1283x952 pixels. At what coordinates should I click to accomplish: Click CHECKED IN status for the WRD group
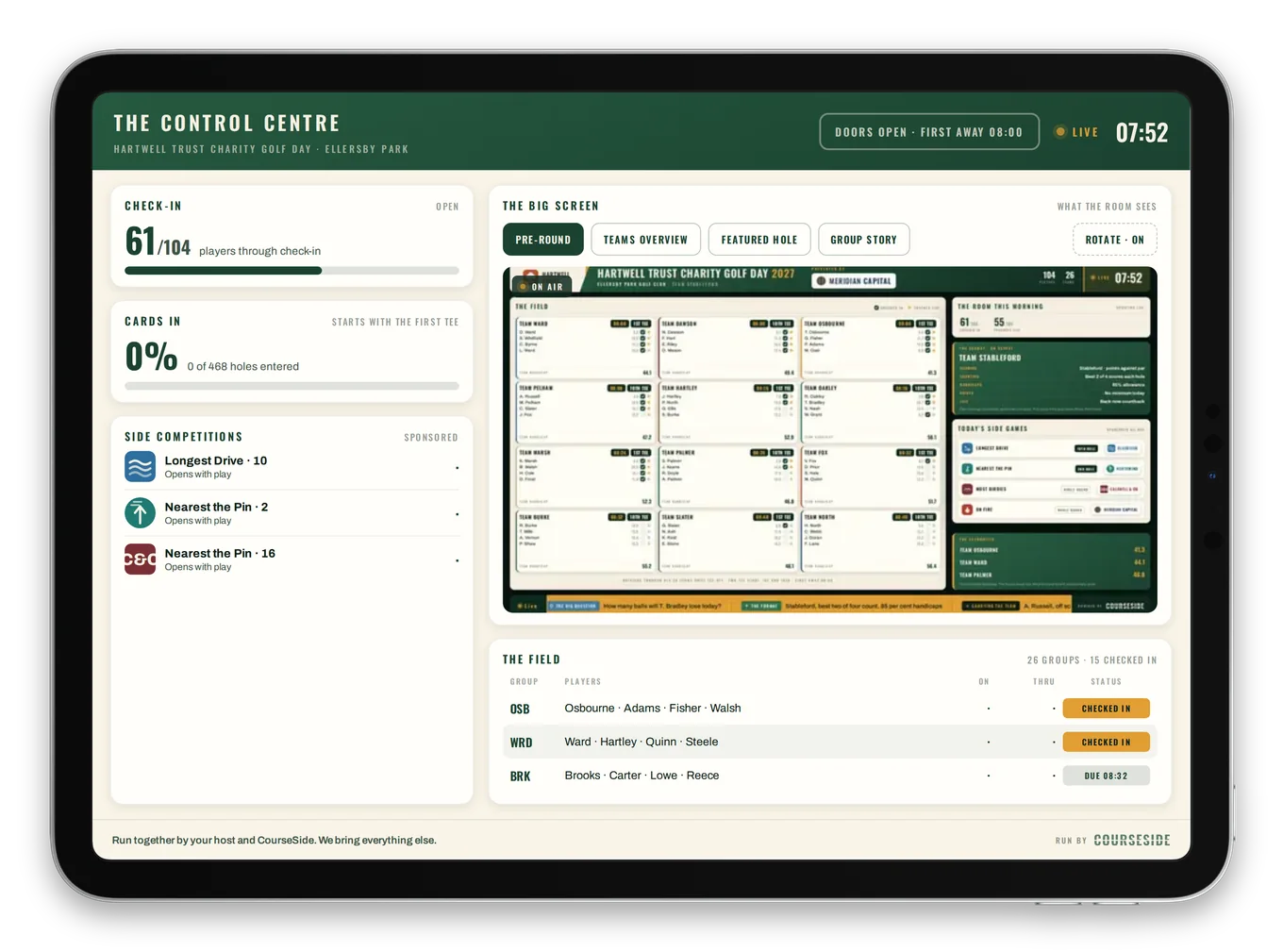click(x=1107, y=743)
